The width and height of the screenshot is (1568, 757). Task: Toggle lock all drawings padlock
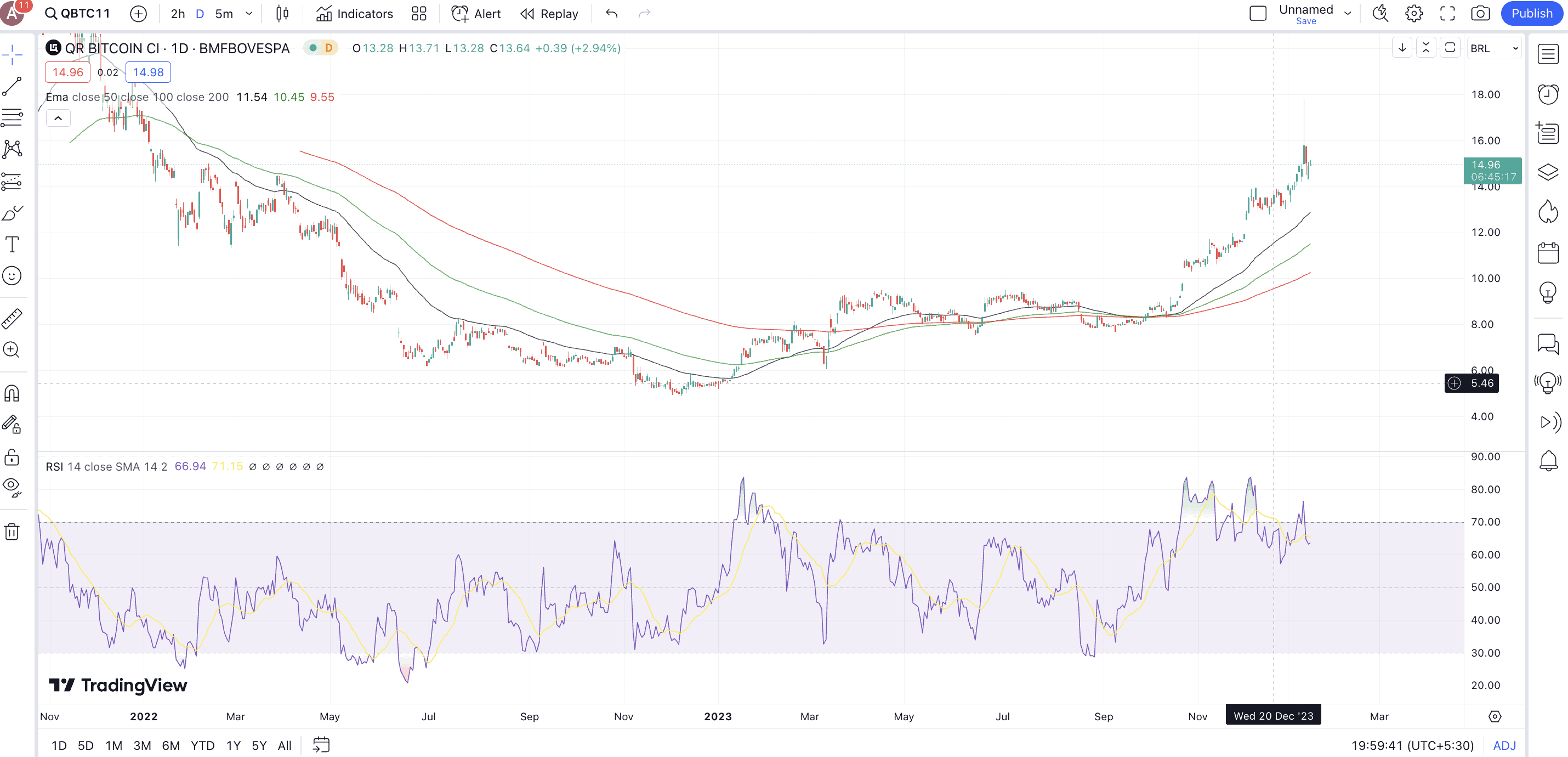(x=12, y=457)
